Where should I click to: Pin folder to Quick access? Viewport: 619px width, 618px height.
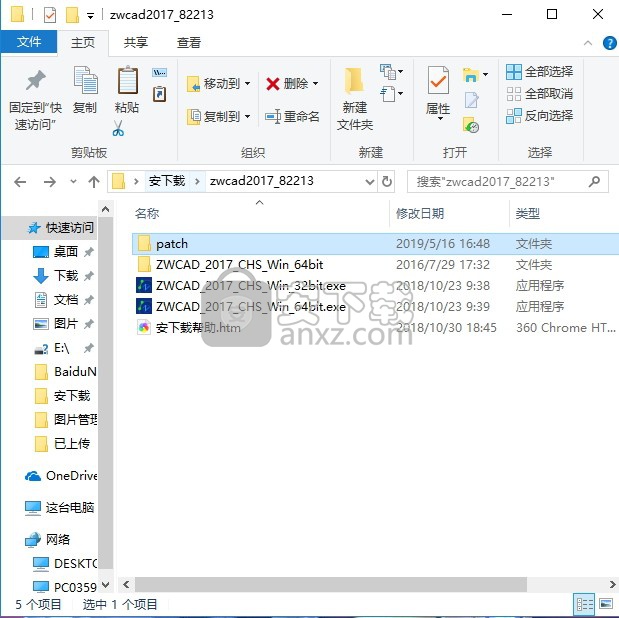click(x=36, y=100)
